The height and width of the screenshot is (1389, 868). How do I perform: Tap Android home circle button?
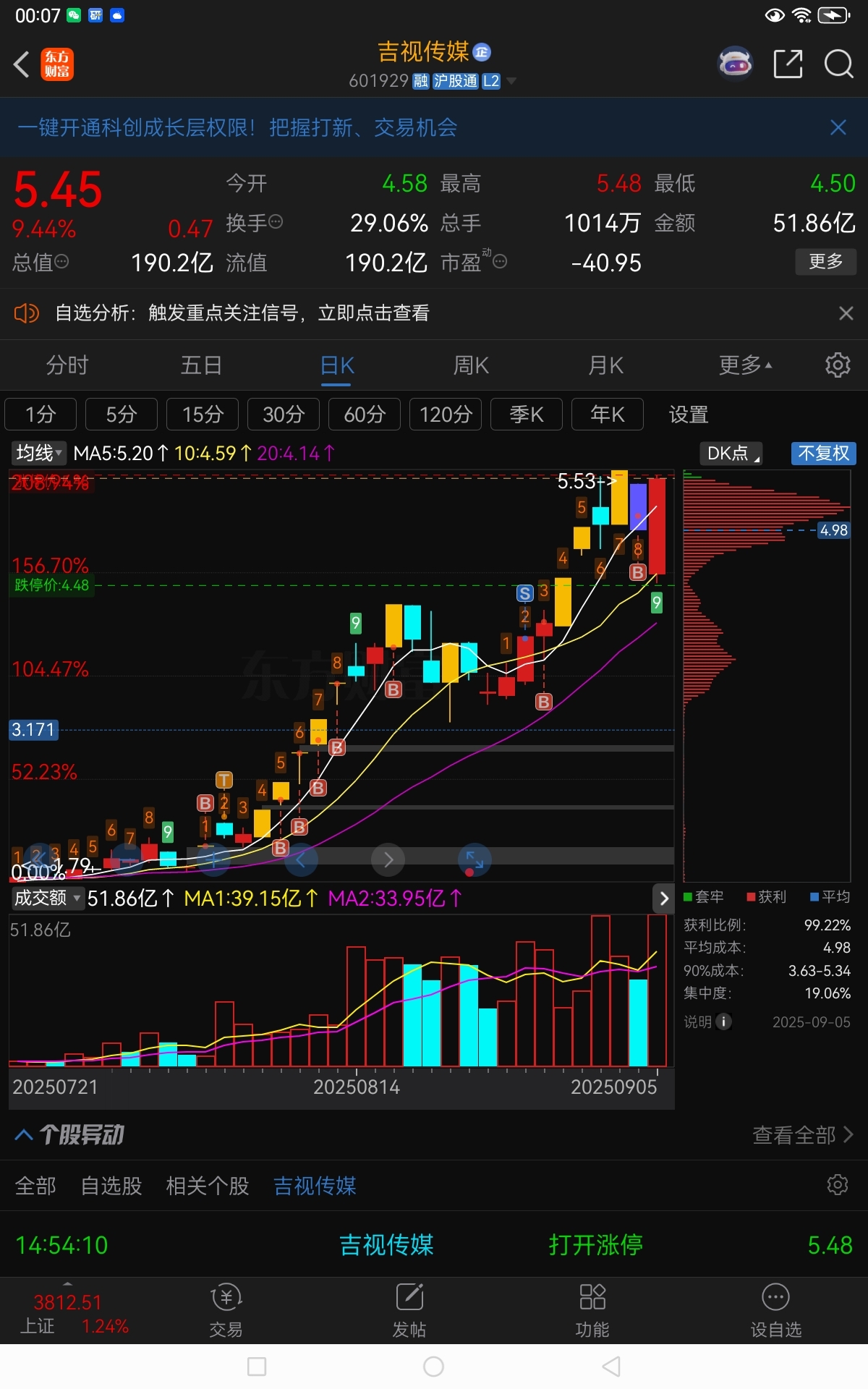click(x=433, y=1366)
